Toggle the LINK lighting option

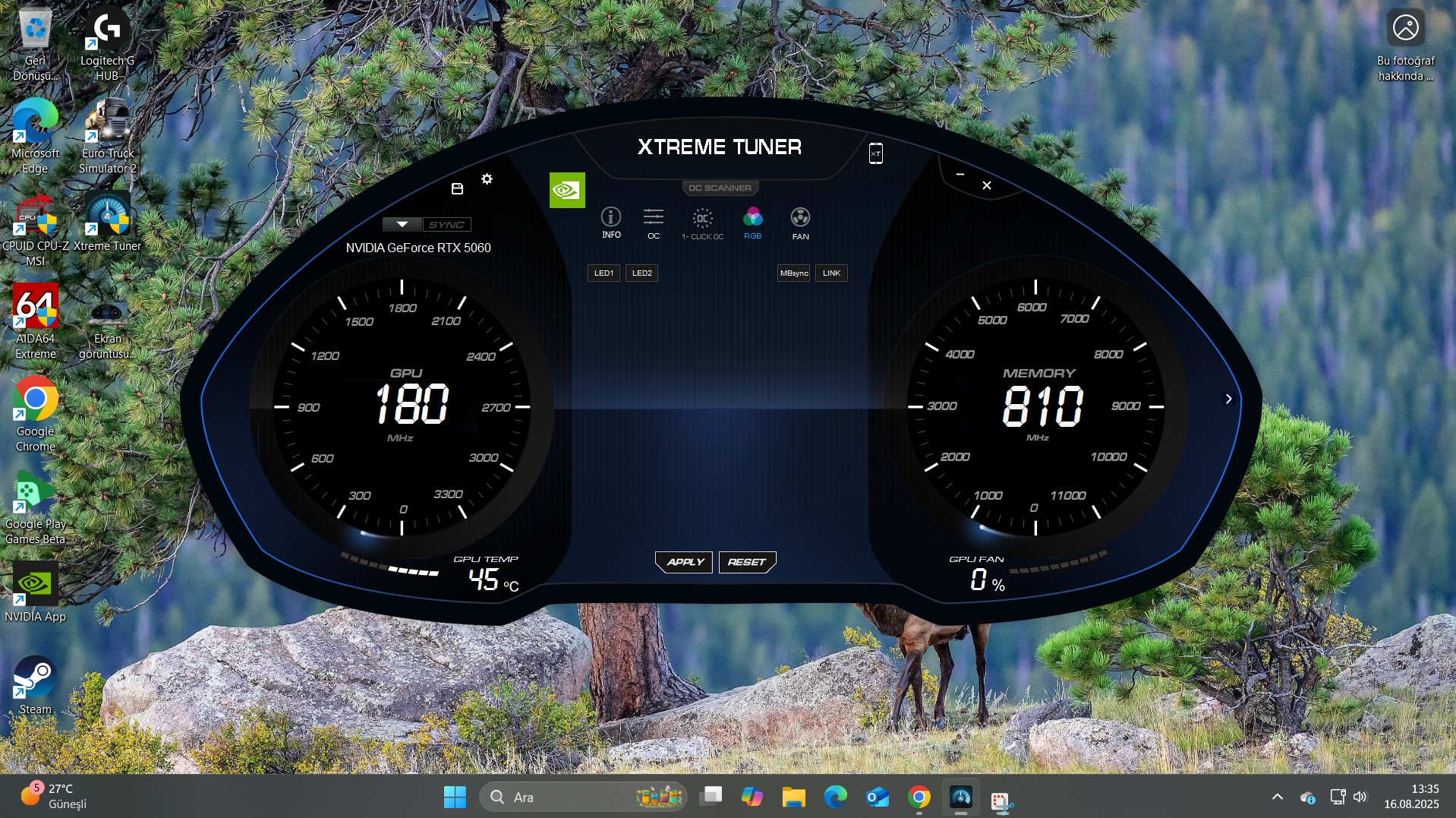tap(831, 273)
